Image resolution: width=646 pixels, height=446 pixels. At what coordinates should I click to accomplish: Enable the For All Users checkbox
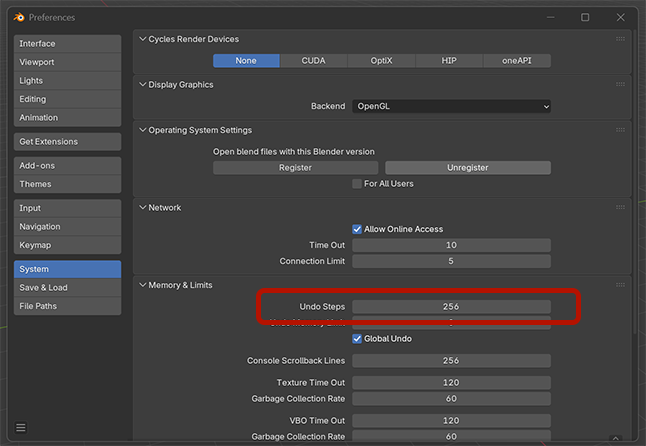(357, 184)
